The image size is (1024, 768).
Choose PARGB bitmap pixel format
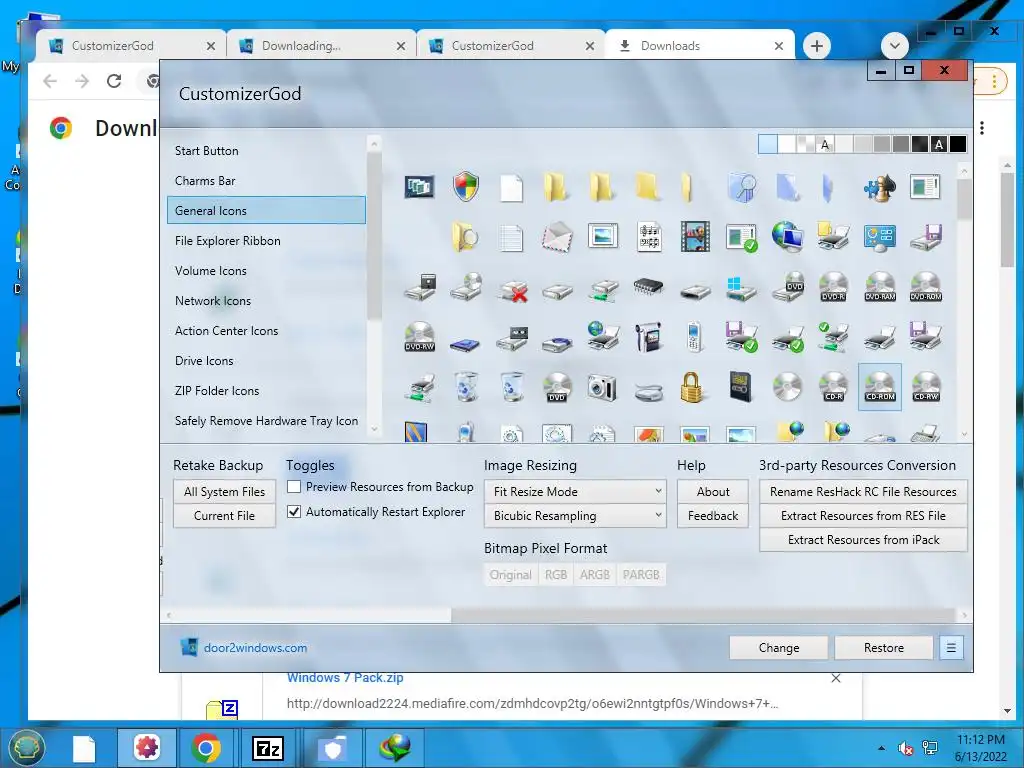(x=641, y=575)
